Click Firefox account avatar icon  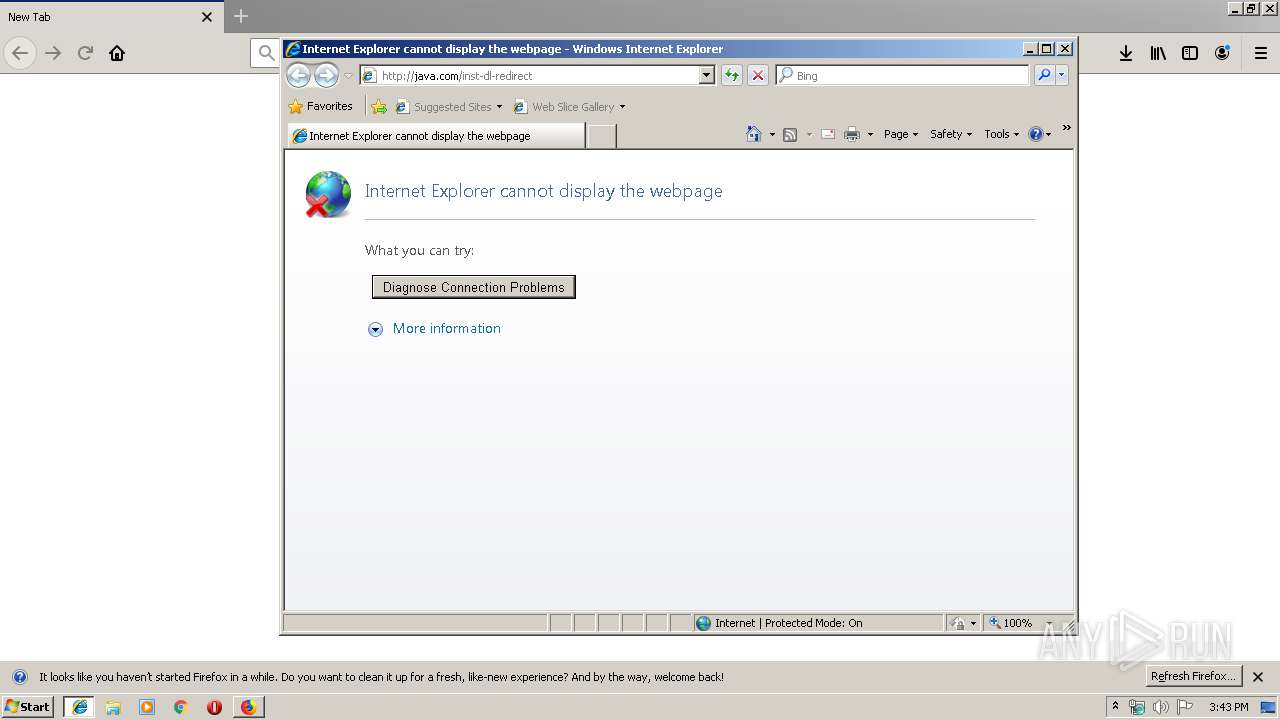pyautogui.click(x=1222, y=53)
